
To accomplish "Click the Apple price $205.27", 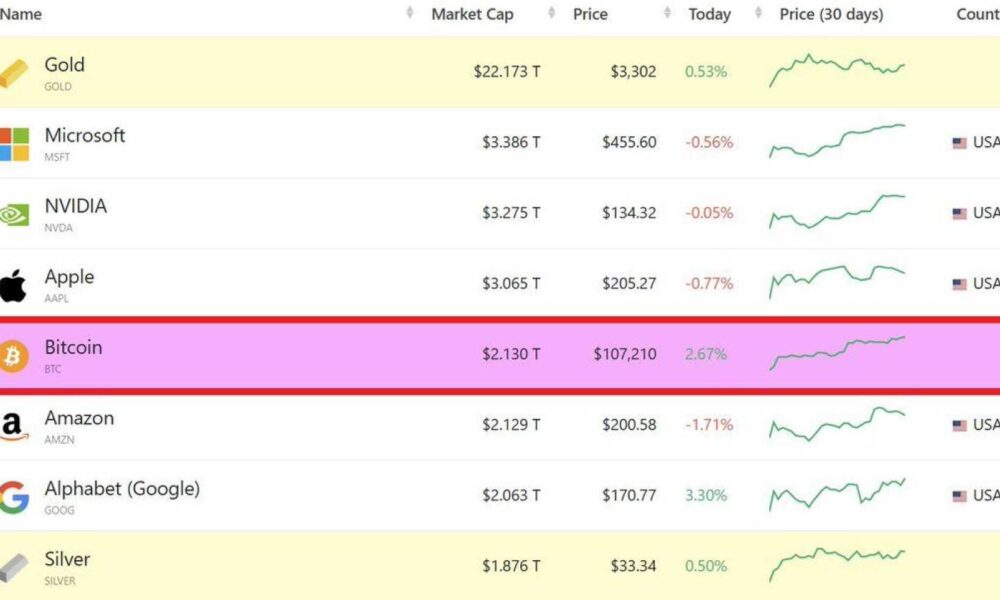I will coord(629,284).
